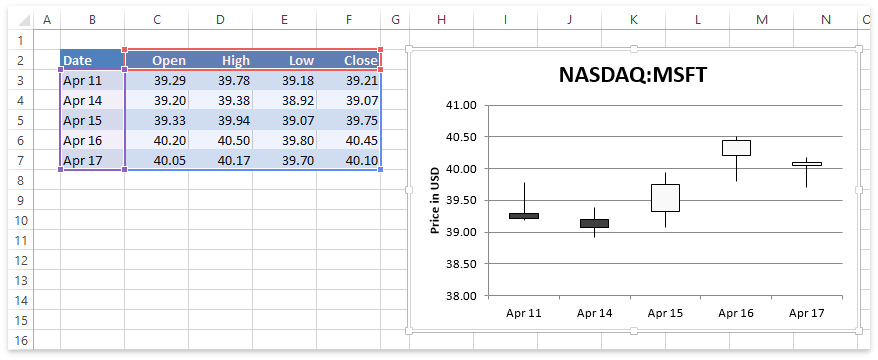The image size is (878, 360).
Task: Click the 41.00 axis label
Action: coord(461,105)
